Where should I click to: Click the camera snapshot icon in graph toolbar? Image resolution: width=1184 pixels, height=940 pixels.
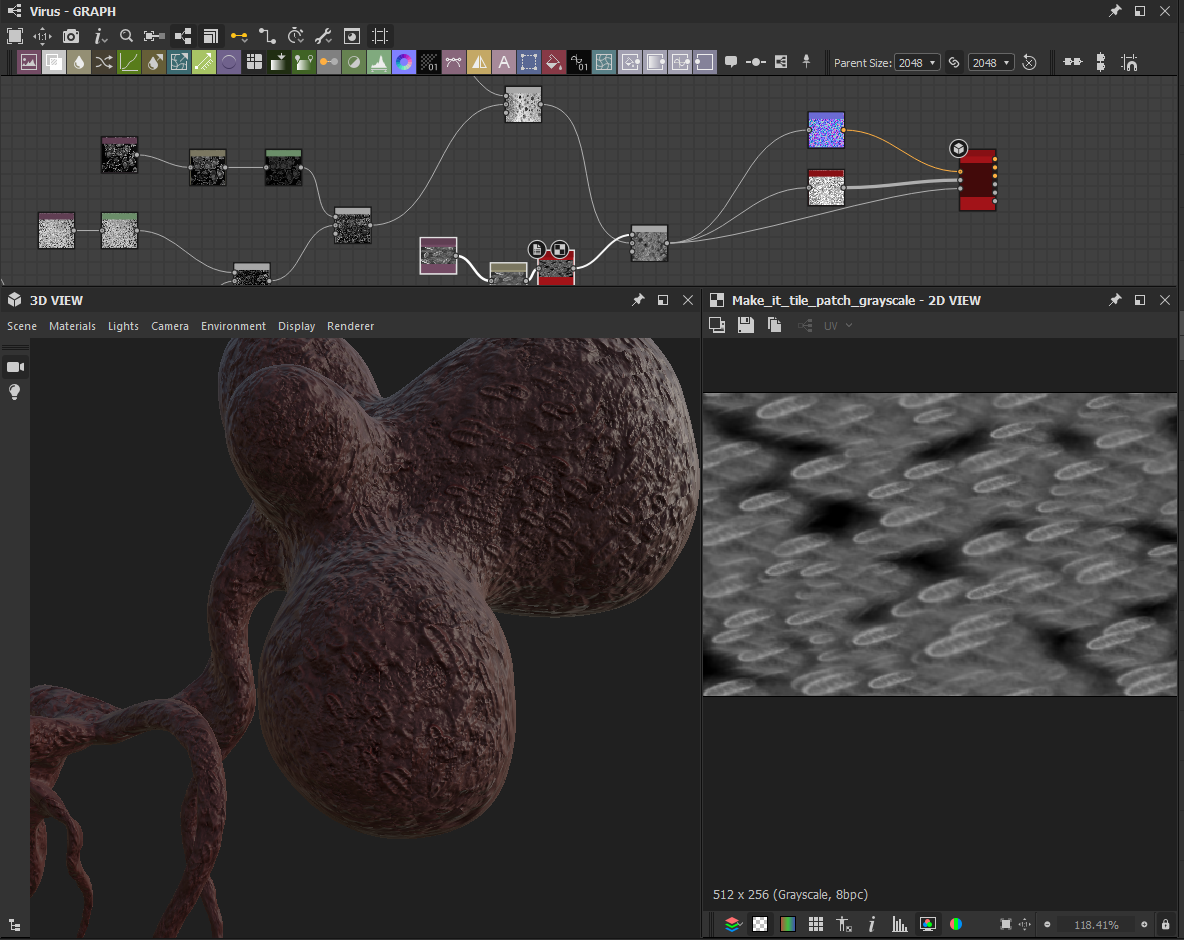pos(71,36)
